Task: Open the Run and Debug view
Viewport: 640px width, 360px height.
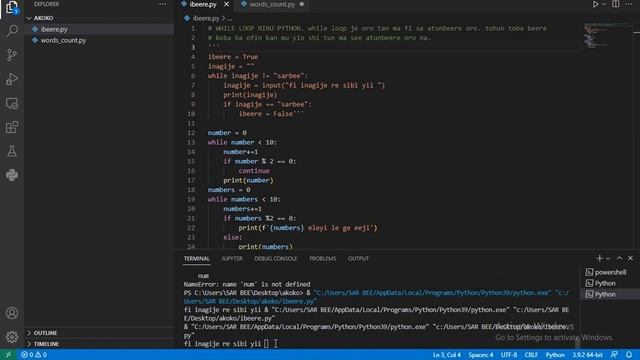Action: [x=12, y=79]
